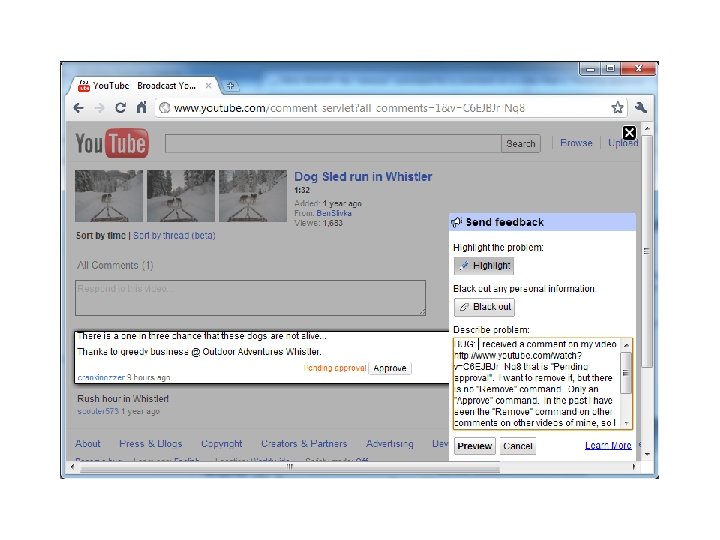Open the Chrome wrench settings menu
The width and height of the screenshot is (720, 540).
pos(641,107)
